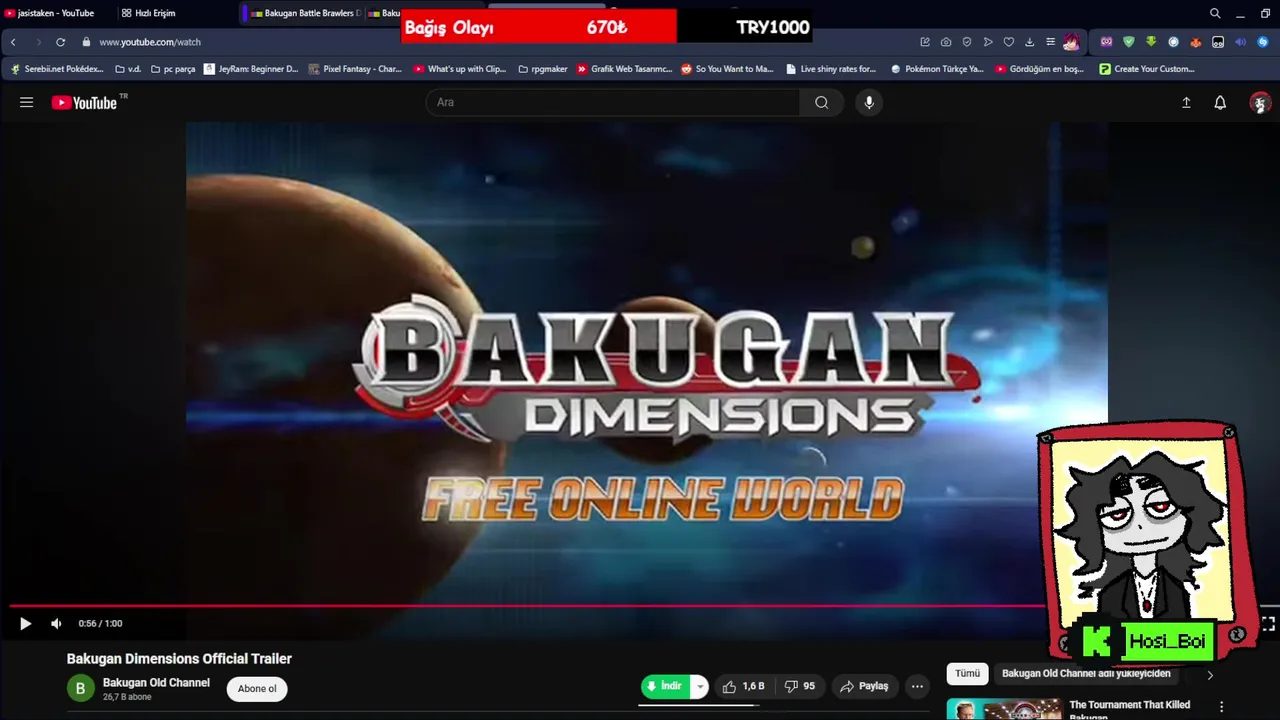Click the YouTube search magnifier button
1280x720 pixels.
(821, 102)
